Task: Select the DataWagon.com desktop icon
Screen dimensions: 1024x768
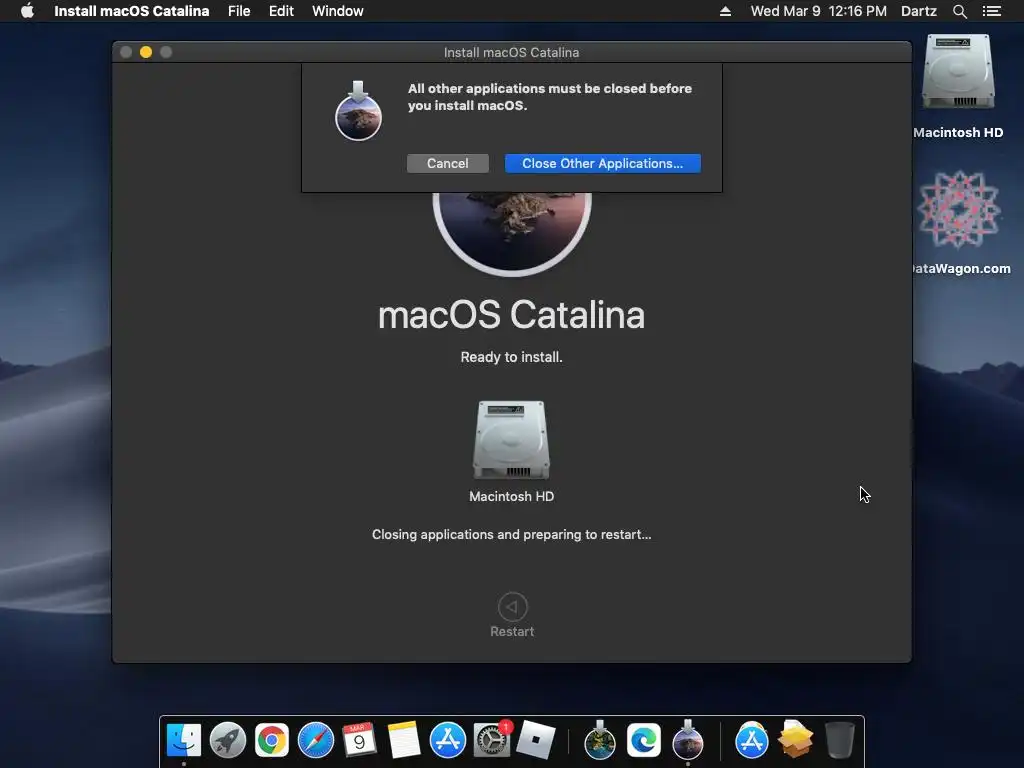Action: pyautogui.click(x=958, y=209)
